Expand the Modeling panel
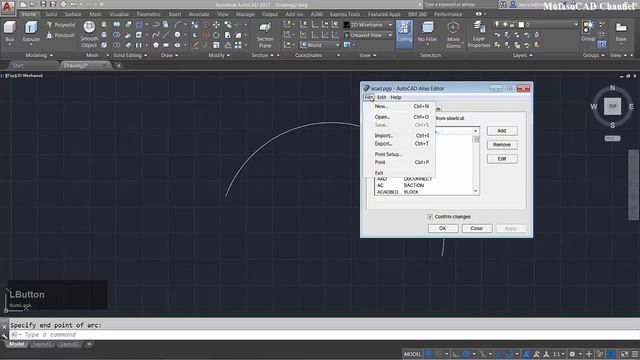The height and width of the screenshot is (360, 640). pyautogui.click(x=39, y=55)
